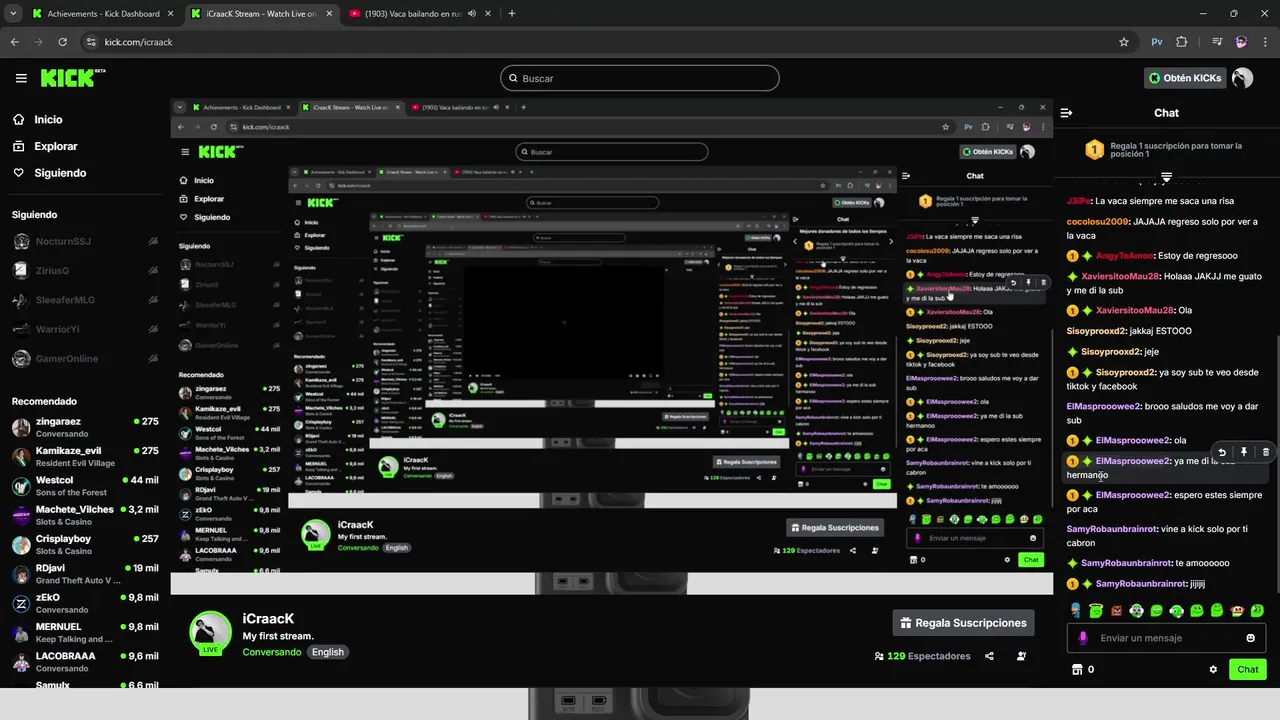Insert the green halo emote

[1096, 610]
